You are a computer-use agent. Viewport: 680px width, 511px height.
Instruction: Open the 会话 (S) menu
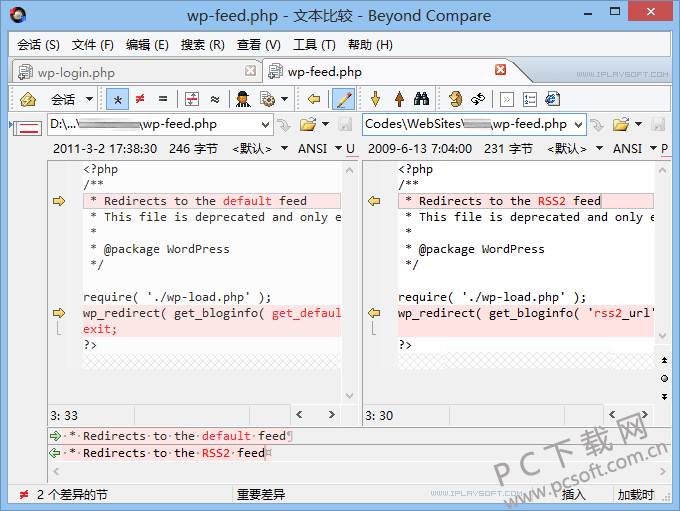point(39,45)
